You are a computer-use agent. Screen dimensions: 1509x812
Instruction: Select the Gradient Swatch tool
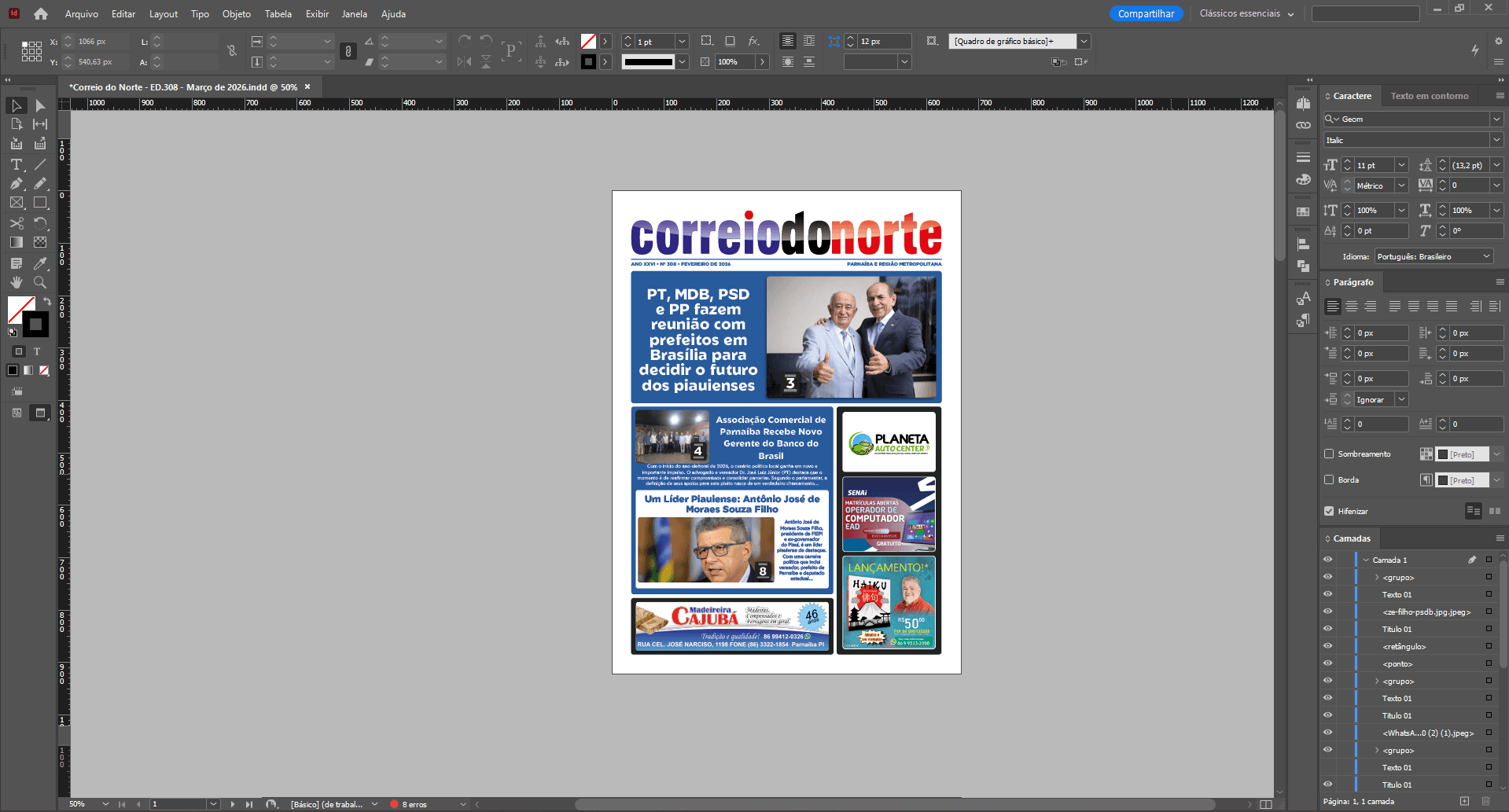coord(17,242)
